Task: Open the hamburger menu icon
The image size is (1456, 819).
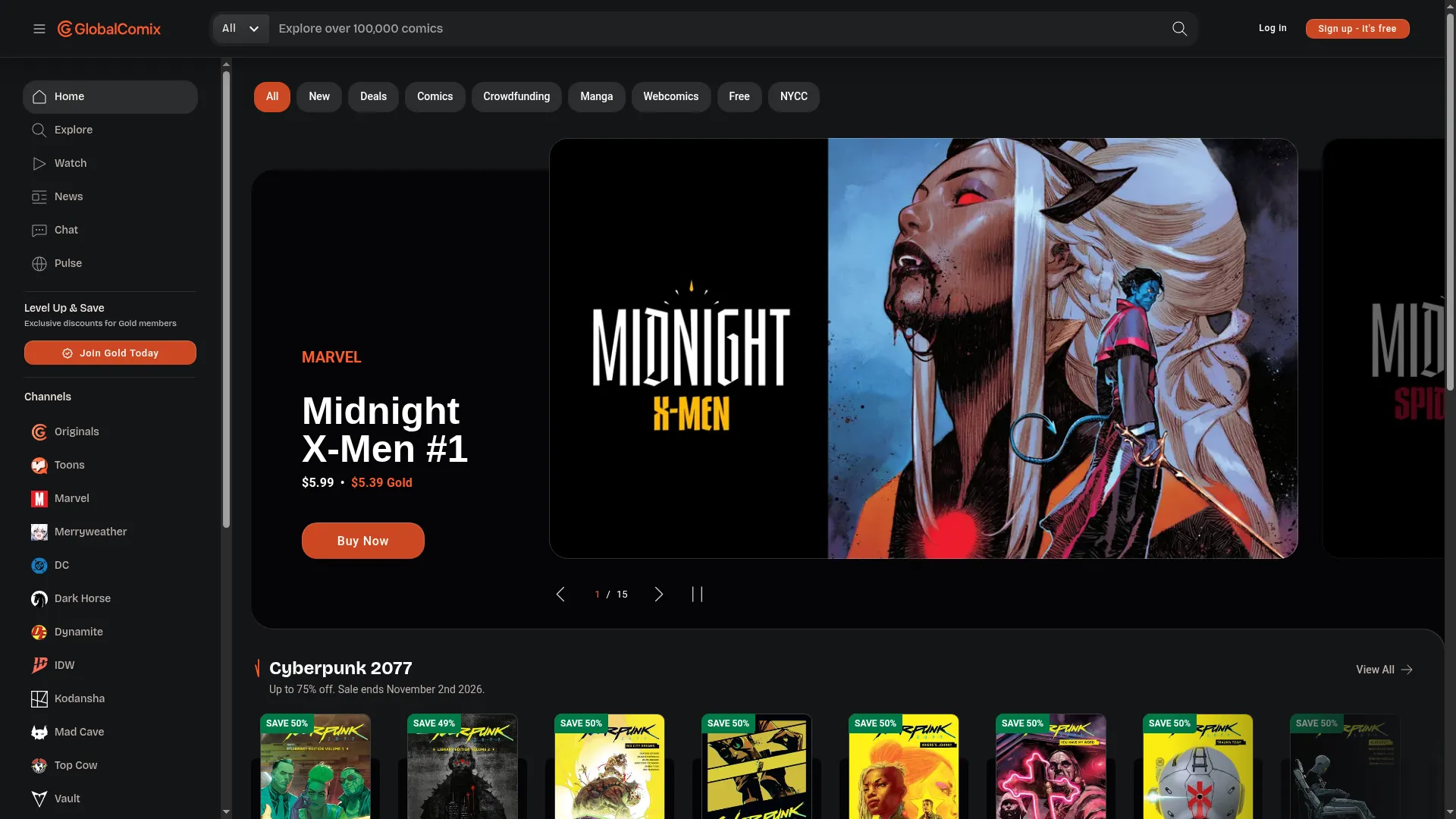Action: 39,29
